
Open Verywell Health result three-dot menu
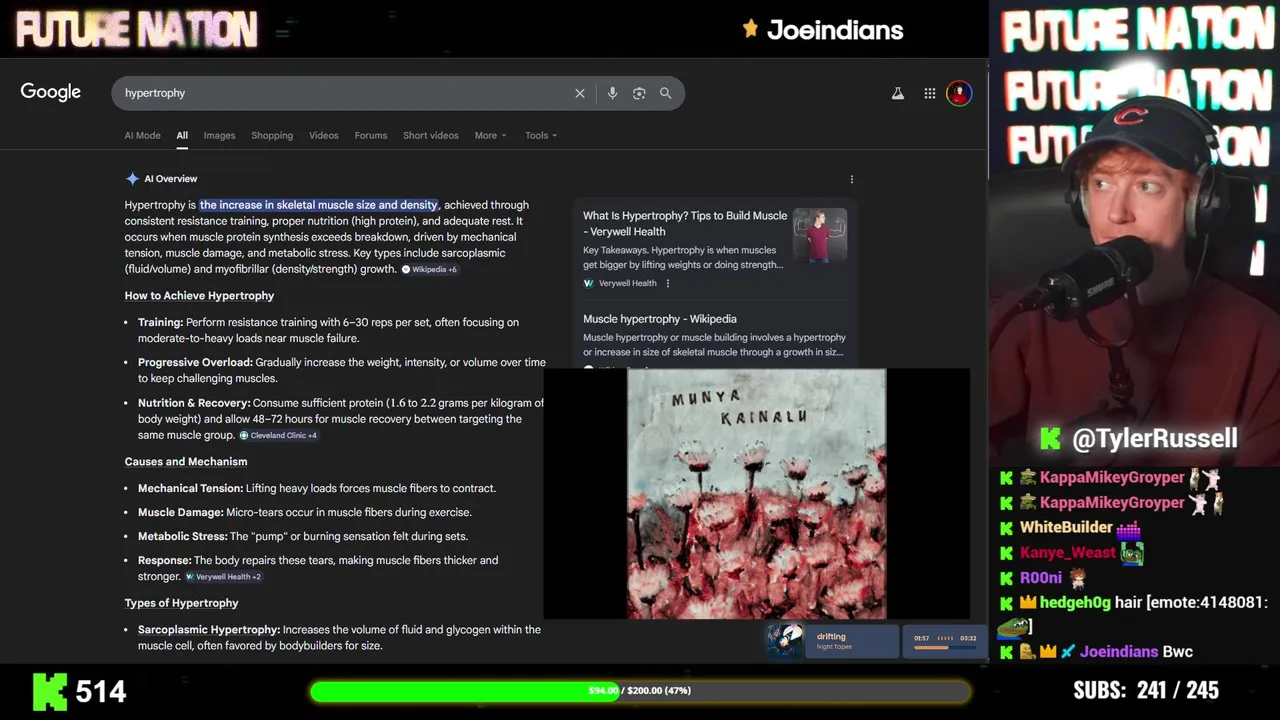pyautogui.click(x=668, y=283)
